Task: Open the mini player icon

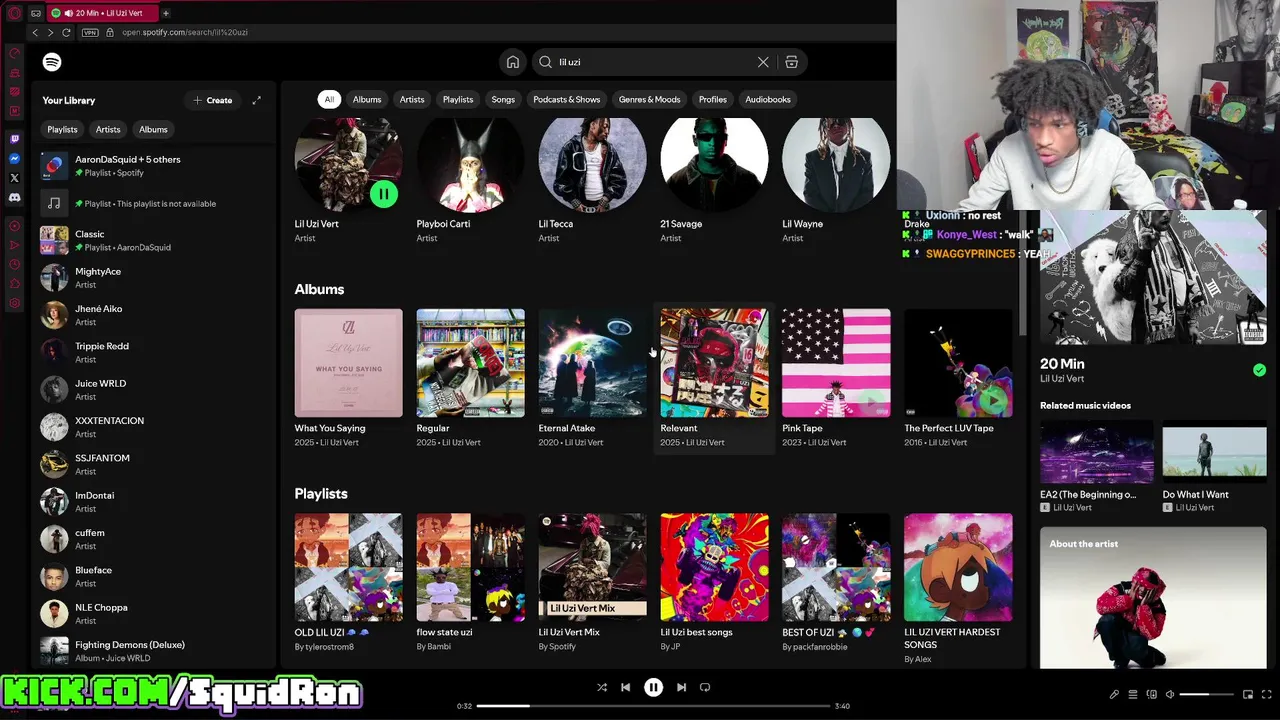Action: click(x=1248, y=694)
